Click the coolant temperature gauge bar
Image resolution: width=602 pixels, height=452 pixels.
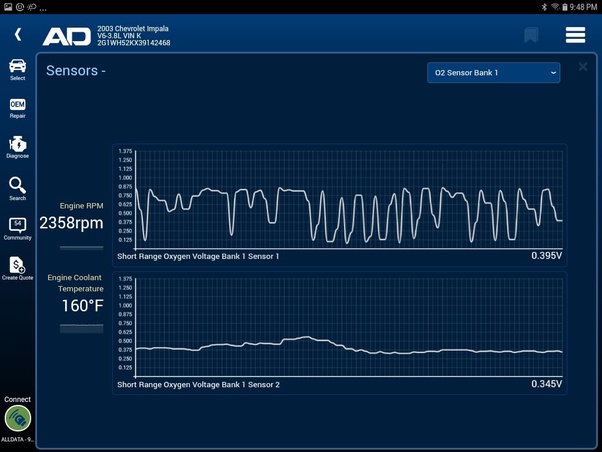pos(81,328)
